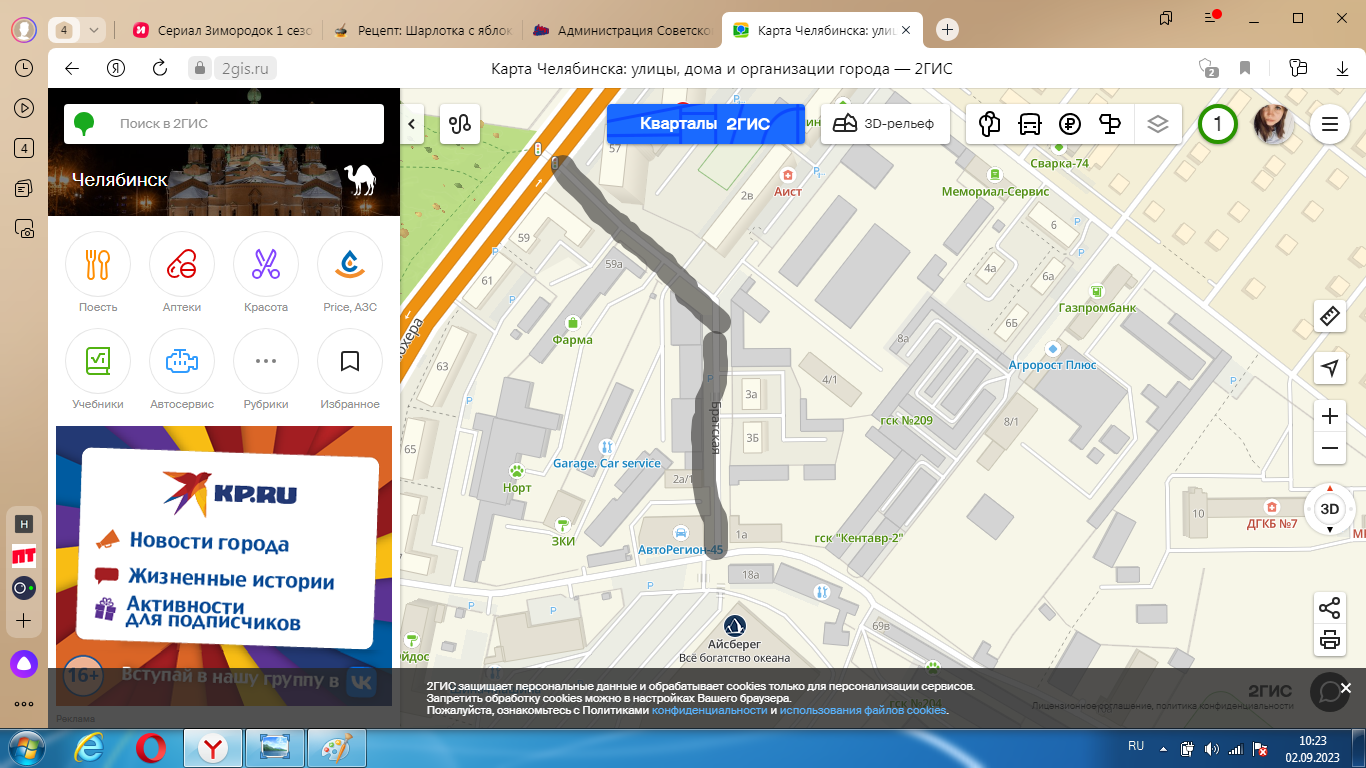Click the Yandex Я home button

coord(116,68)
